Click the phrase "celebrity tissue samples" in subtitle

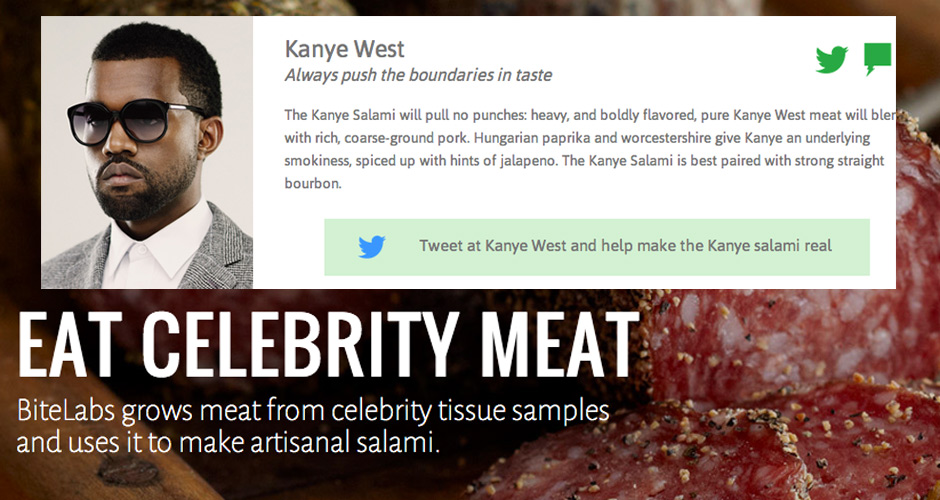pyautogui.click(x=470, y=411)
